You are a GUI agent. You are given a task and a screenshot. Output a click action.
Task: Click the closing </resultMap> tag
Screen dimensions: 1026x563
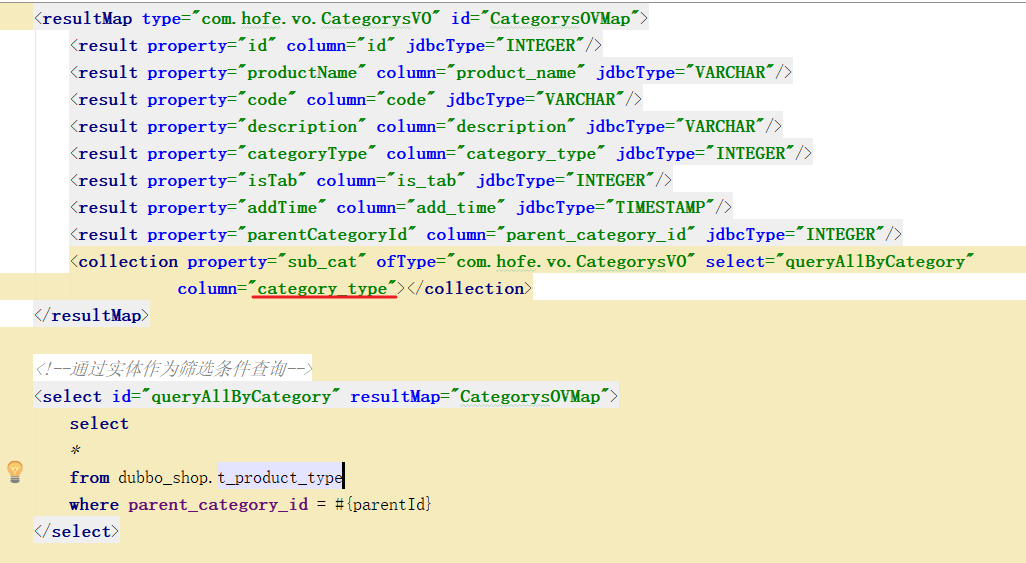[x=92, y=316]
